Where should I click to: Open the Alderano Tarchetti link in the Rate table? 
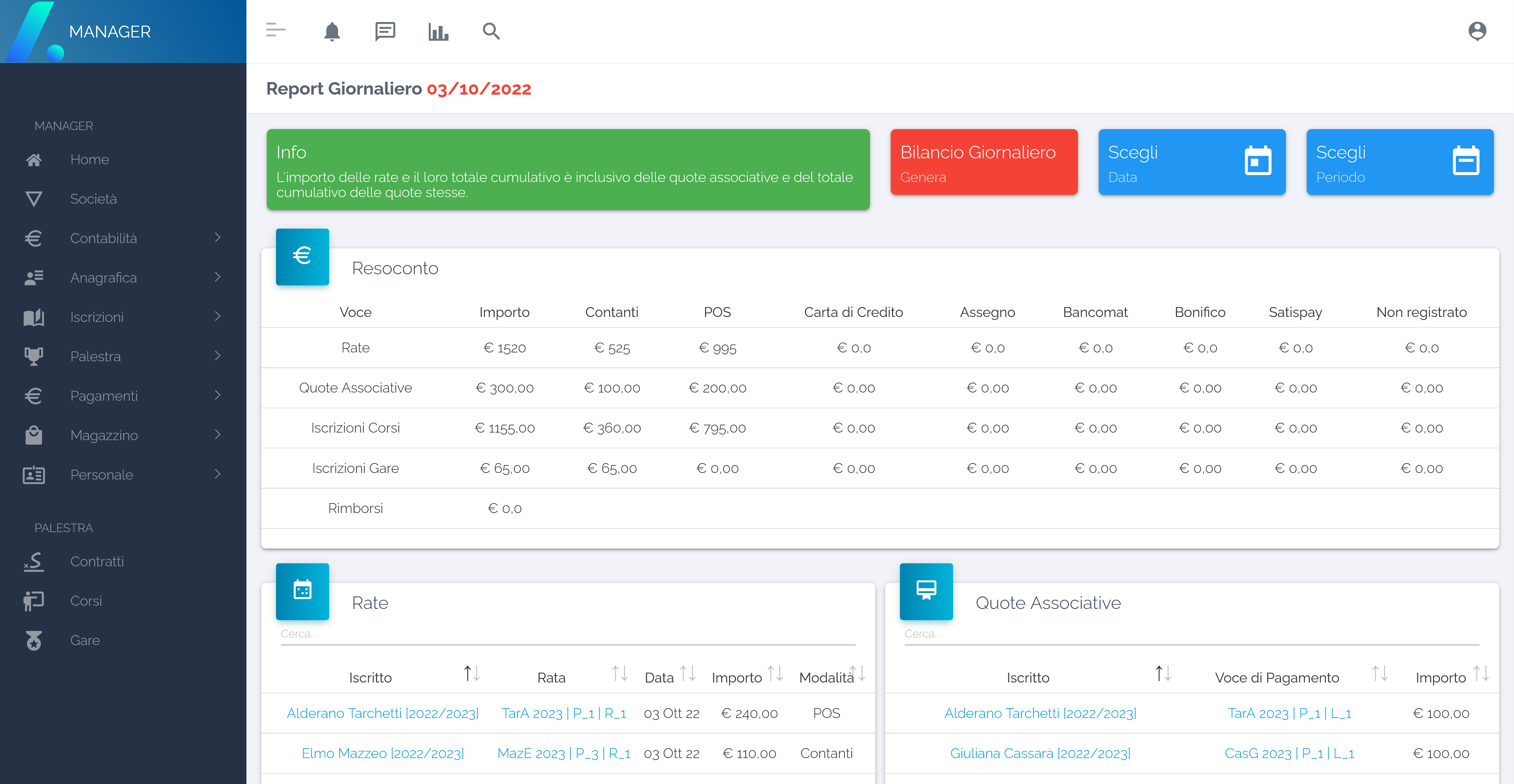(x=383, y=713)
